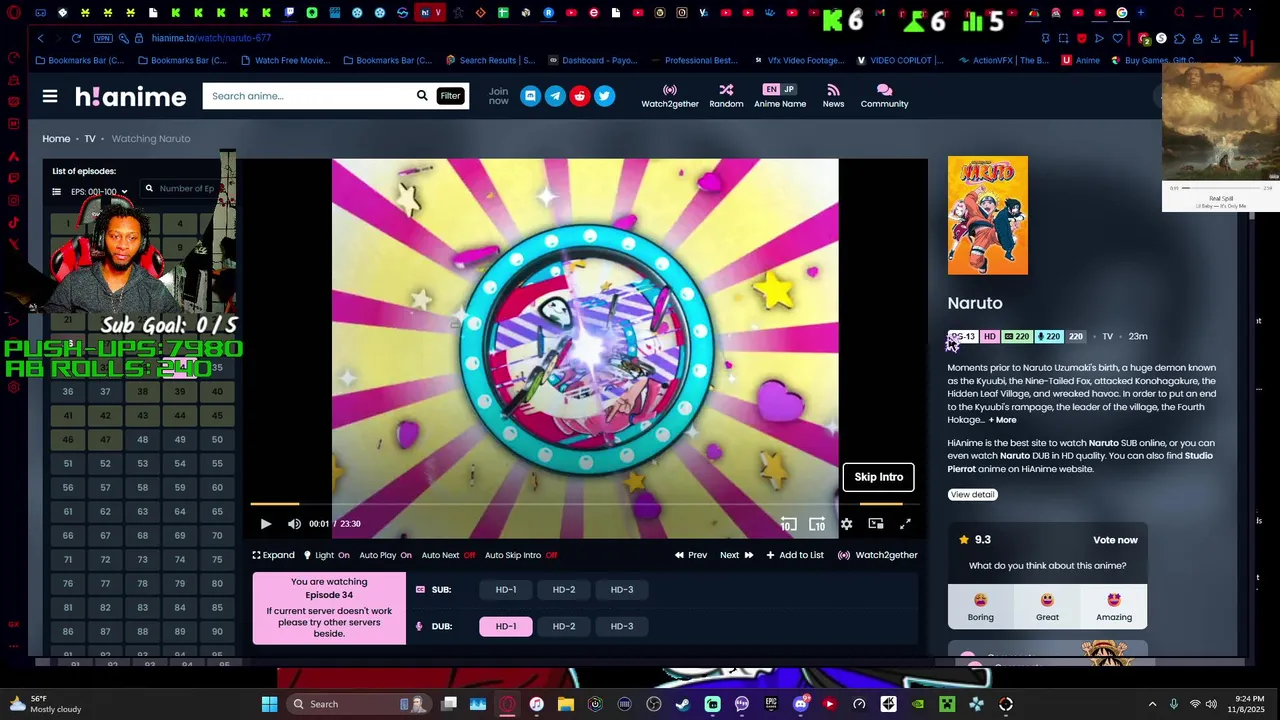This screenshot has width=1280, height=720.
Task: Rate this anime as Amazing
Action: [1114, 606]
